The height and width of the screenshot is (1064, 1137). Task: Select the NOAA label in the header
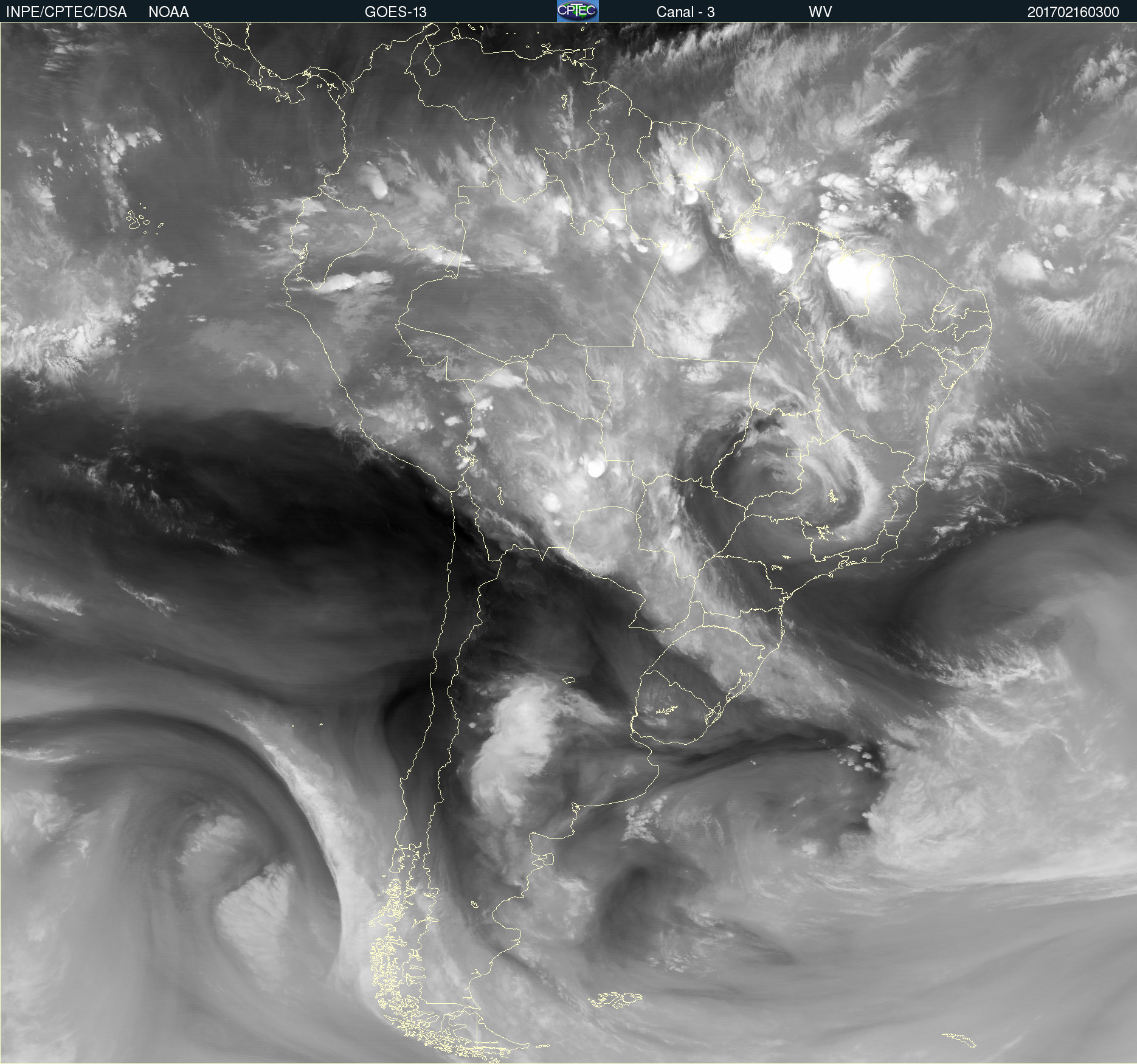coord(168,12)
